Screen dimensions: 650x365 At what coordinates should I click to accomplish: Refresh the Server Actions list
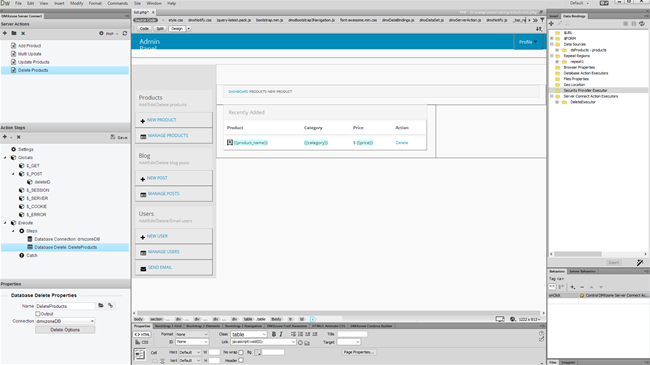pos(125,33)
